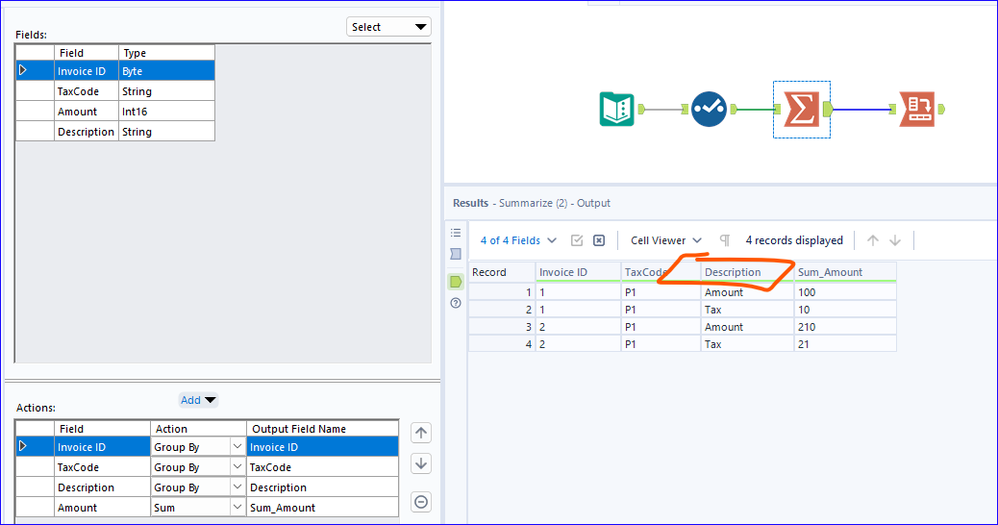998x525 pixels.
Task: Click the Sum_Amount cell with value 210
Action: point(845,326)
